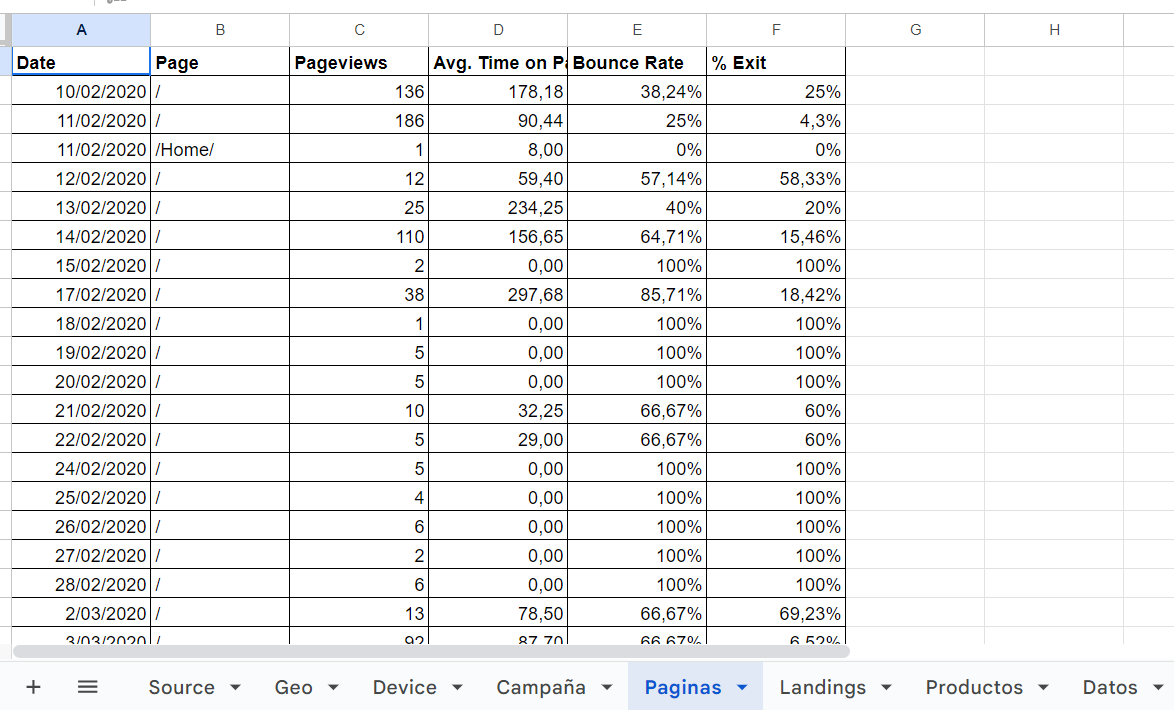
Task: Open the Datos tab dropdown arrow
Action: pyautogui.click(x=1158, y=688)
